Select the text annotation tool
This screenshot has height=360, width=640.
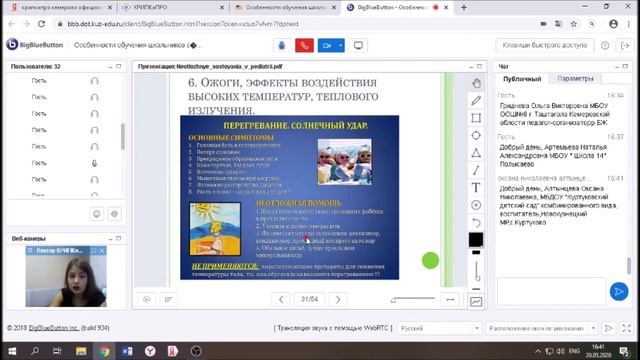476,188
